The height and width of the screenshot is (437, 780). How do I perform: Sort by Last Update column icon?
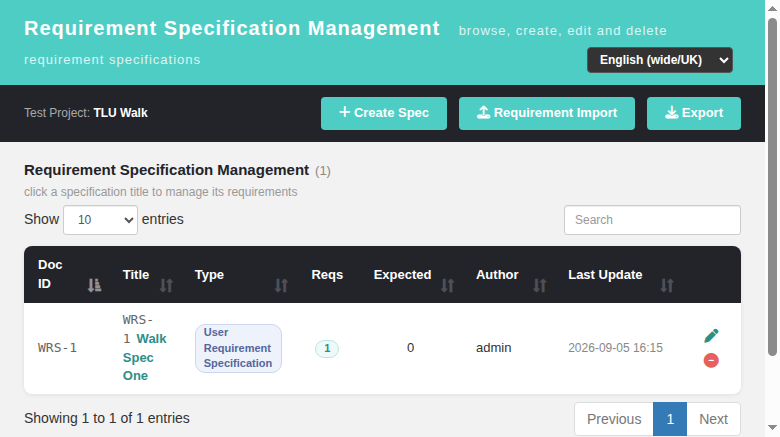pos(667,285)
